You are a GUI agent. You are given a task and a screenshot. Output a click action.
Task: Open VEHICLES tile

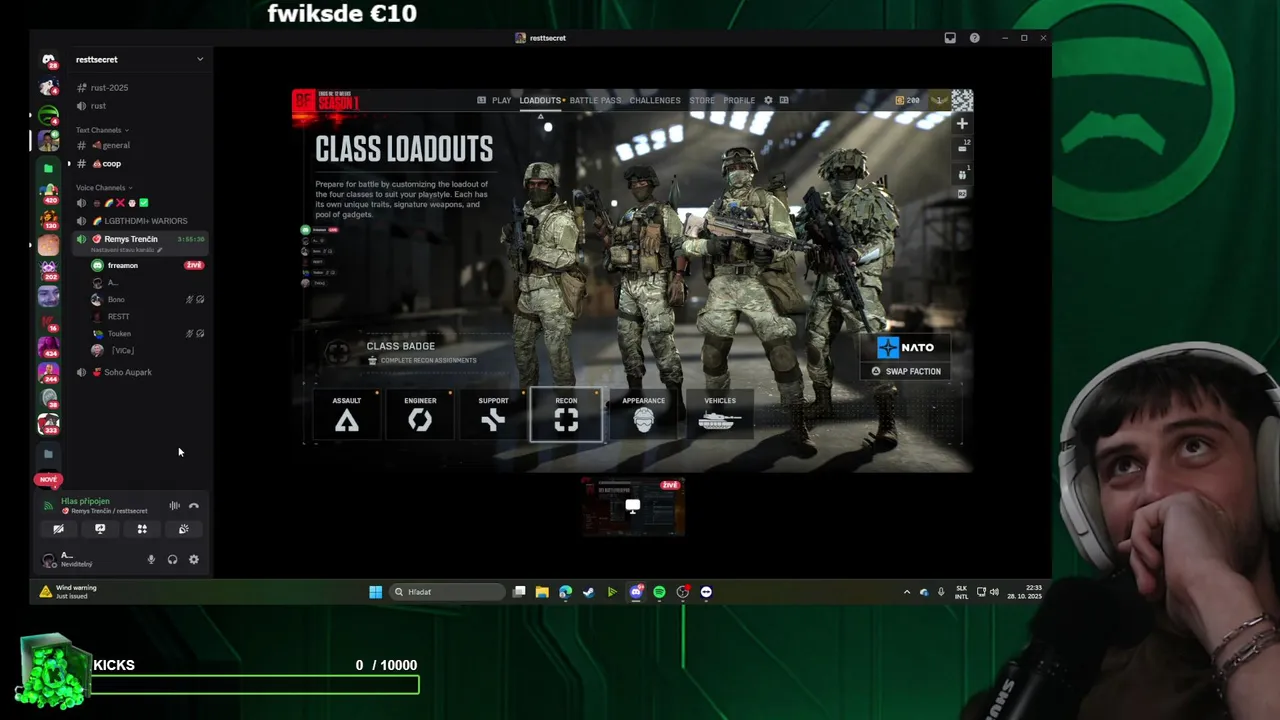pyautogui.click(x=720, y=414)
